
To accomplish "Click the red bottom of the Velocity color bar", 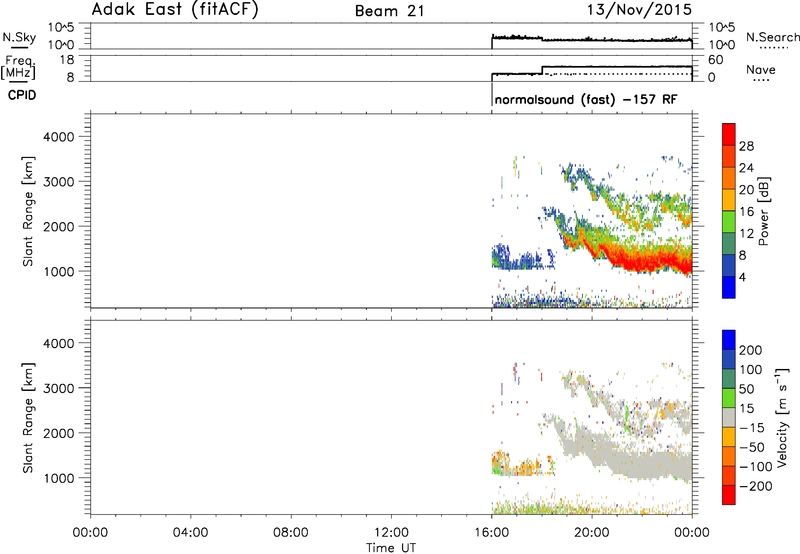I will [x=729, y=495].
